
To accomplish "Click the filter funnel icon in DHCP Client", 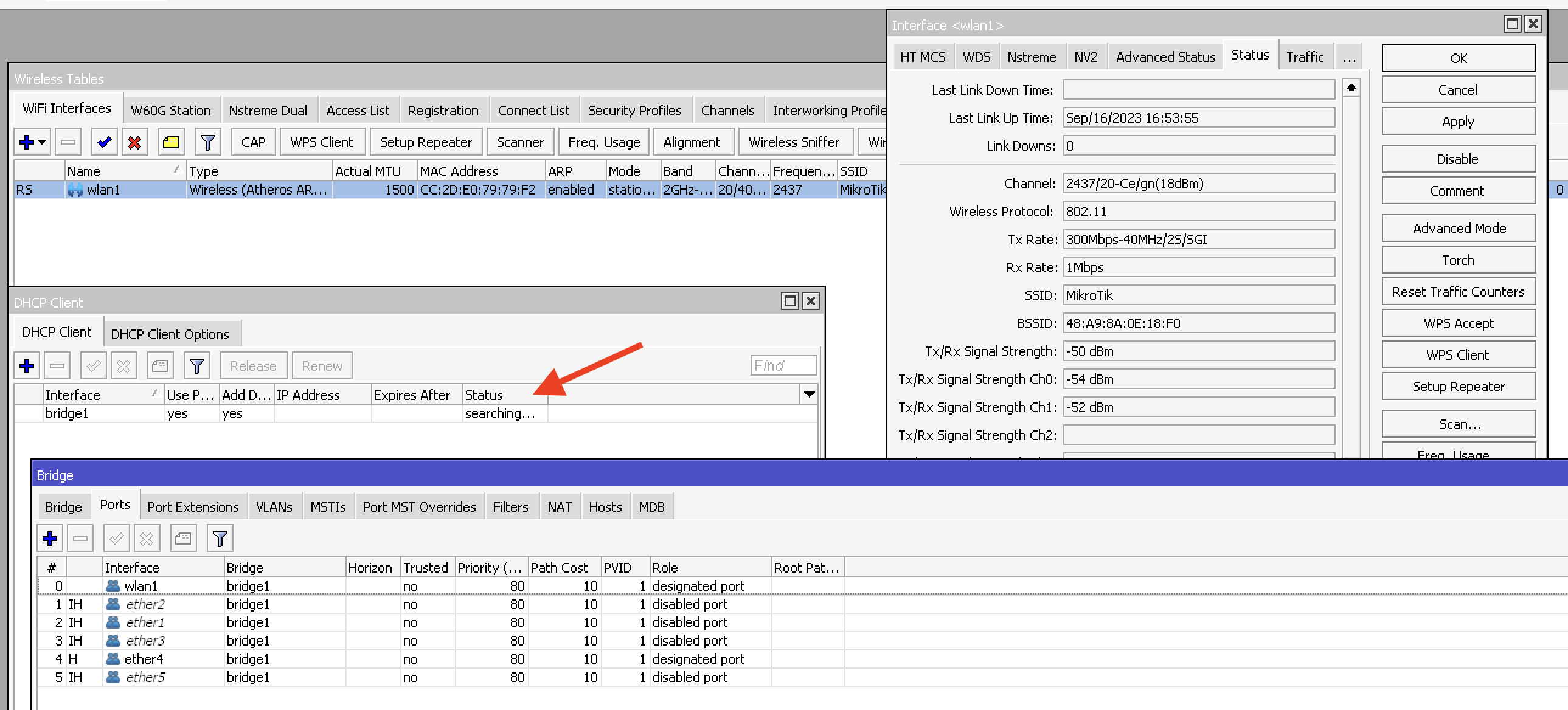I will (x=196, y=366).
